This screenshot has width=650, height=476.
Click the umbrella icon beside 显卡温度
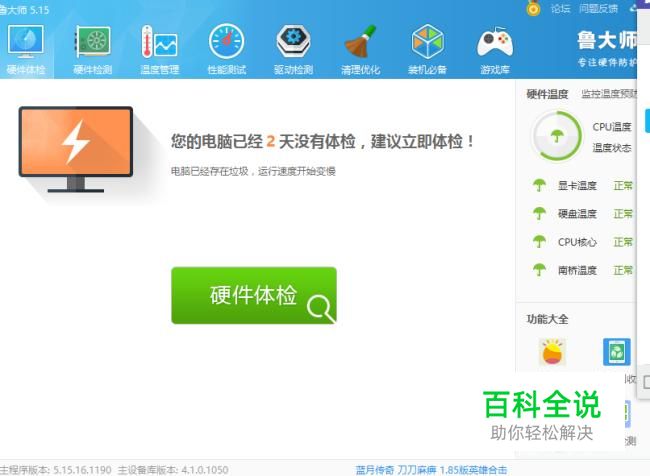click(x=539, y=185)
